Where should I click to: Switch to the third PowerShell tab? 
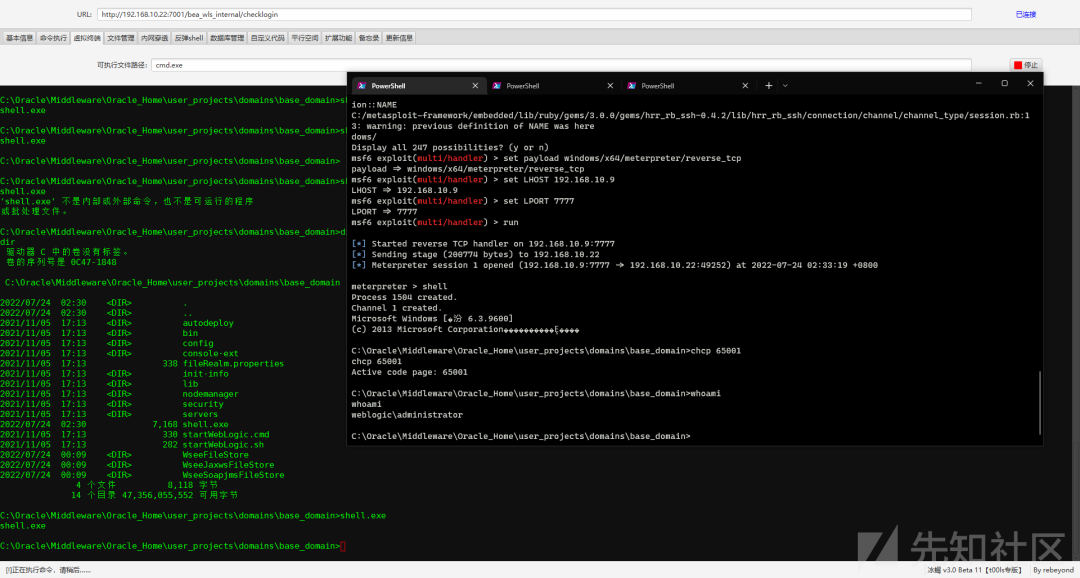tap(688, 85)
